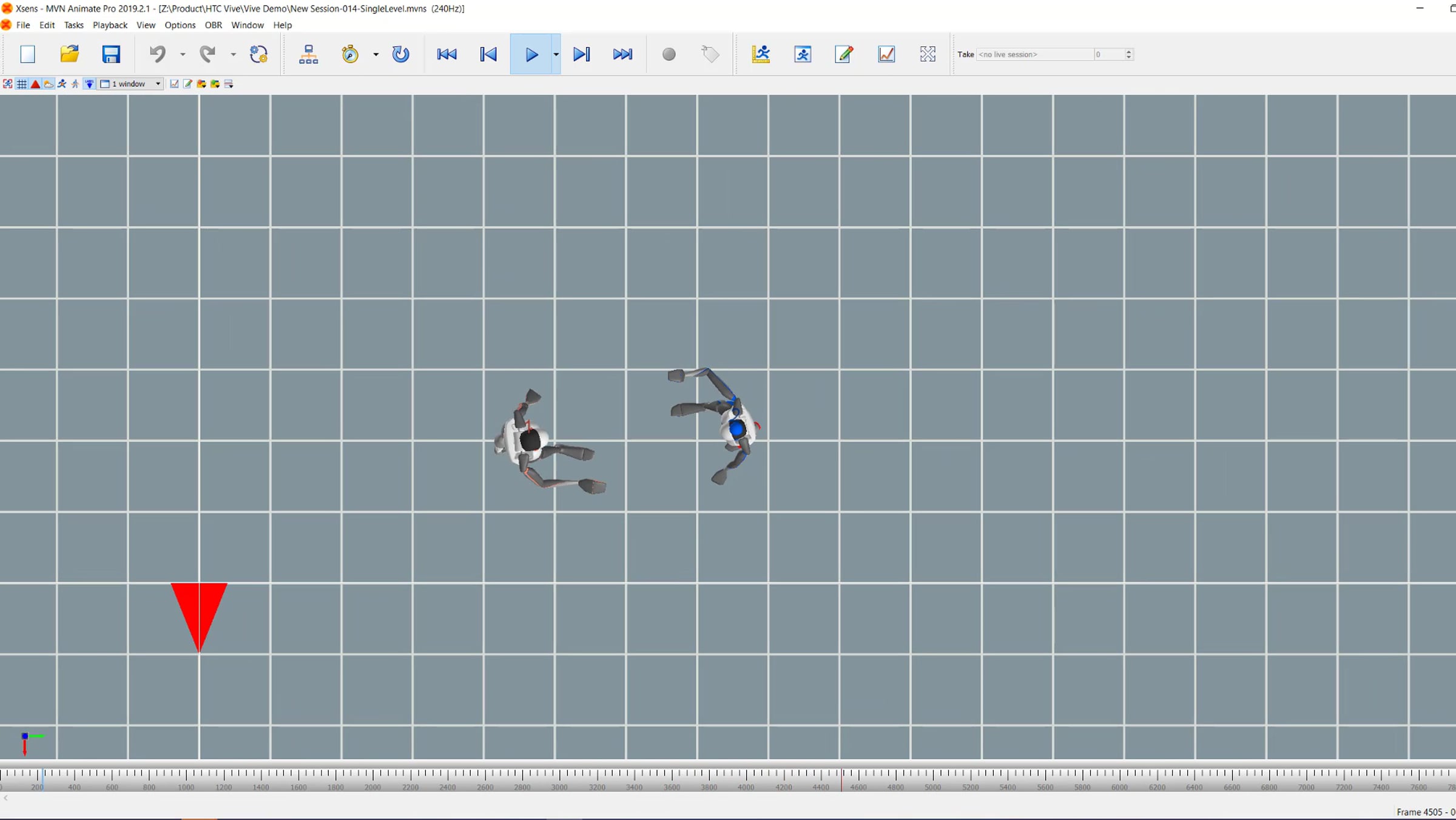Expand the undo history dropdown arrow
Image resolution: width=1456 pixels, height=820 pixels.
183,55
